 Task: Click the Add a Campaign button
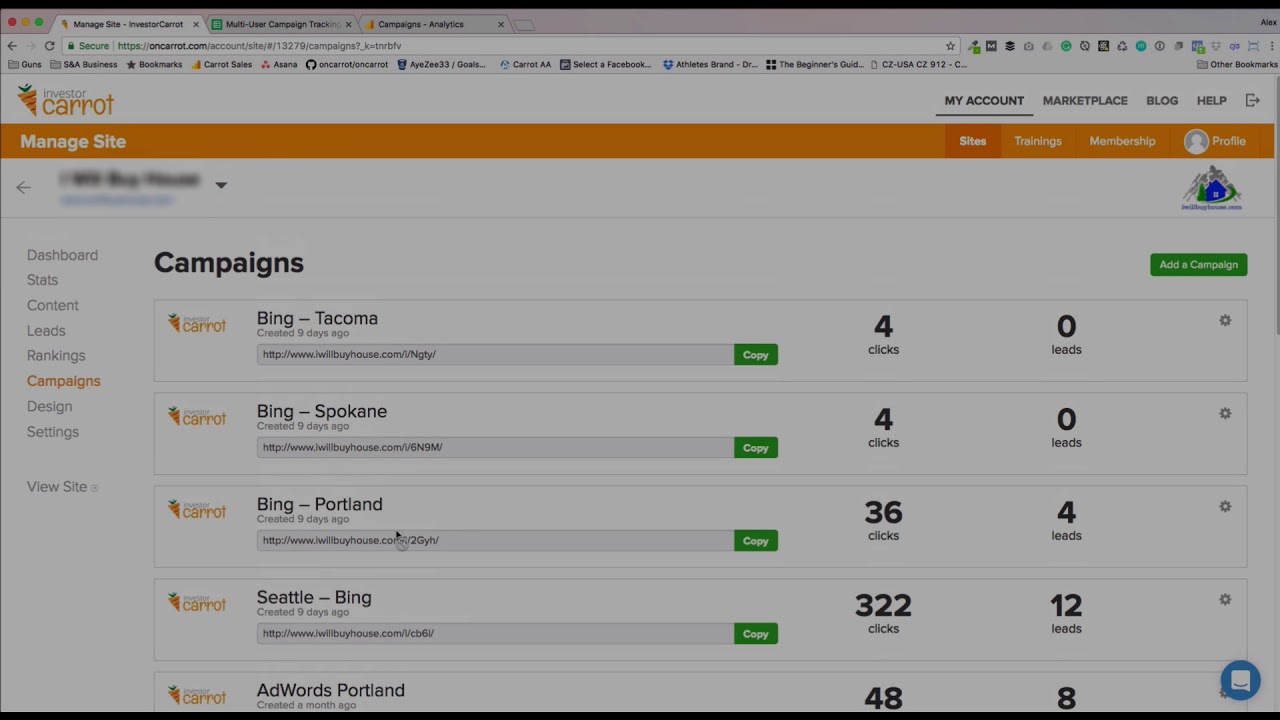(1198, 265)
